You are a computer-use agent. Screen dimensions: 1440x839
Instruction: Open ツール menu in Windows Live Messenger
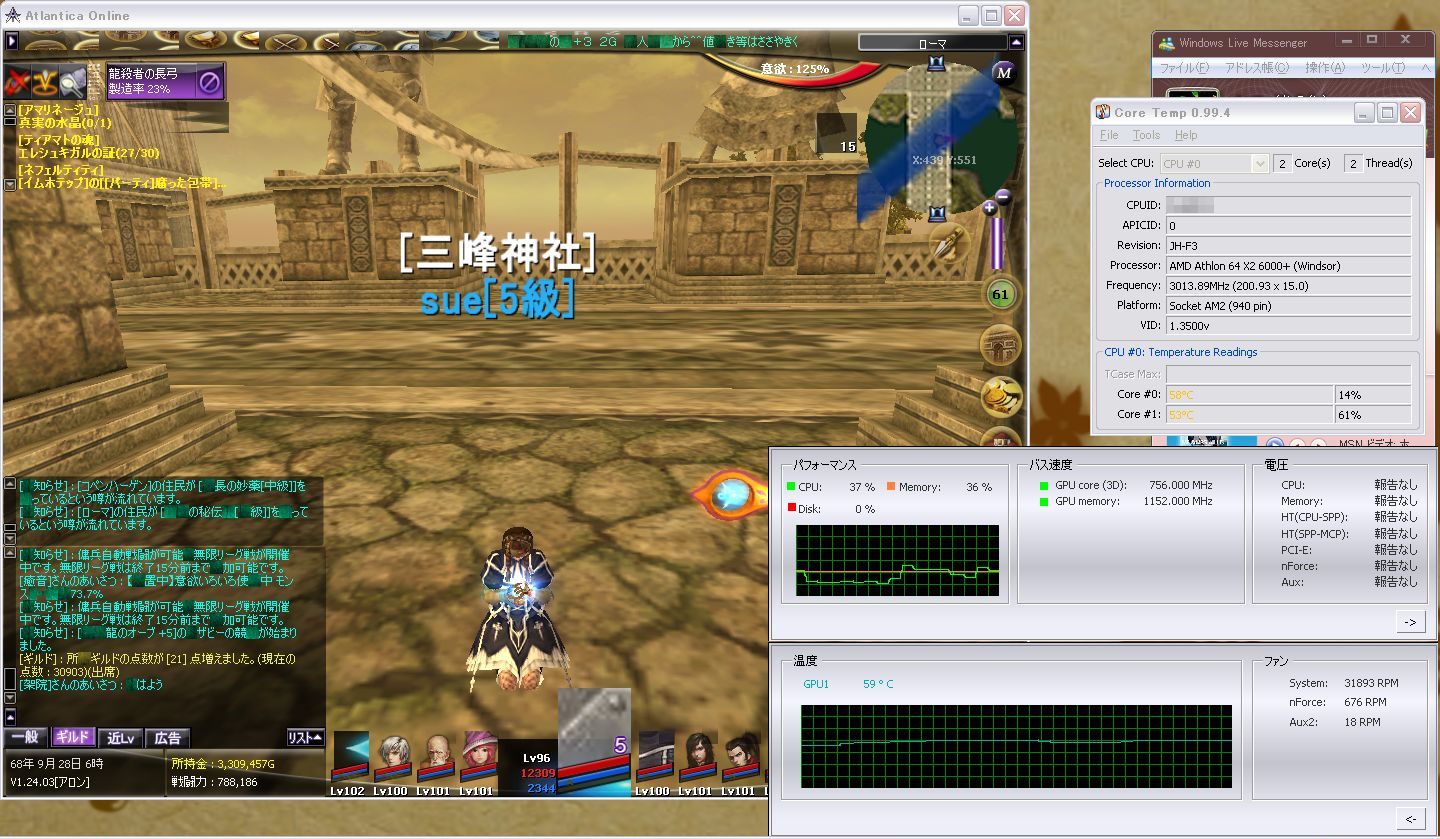click(1384, 68)
